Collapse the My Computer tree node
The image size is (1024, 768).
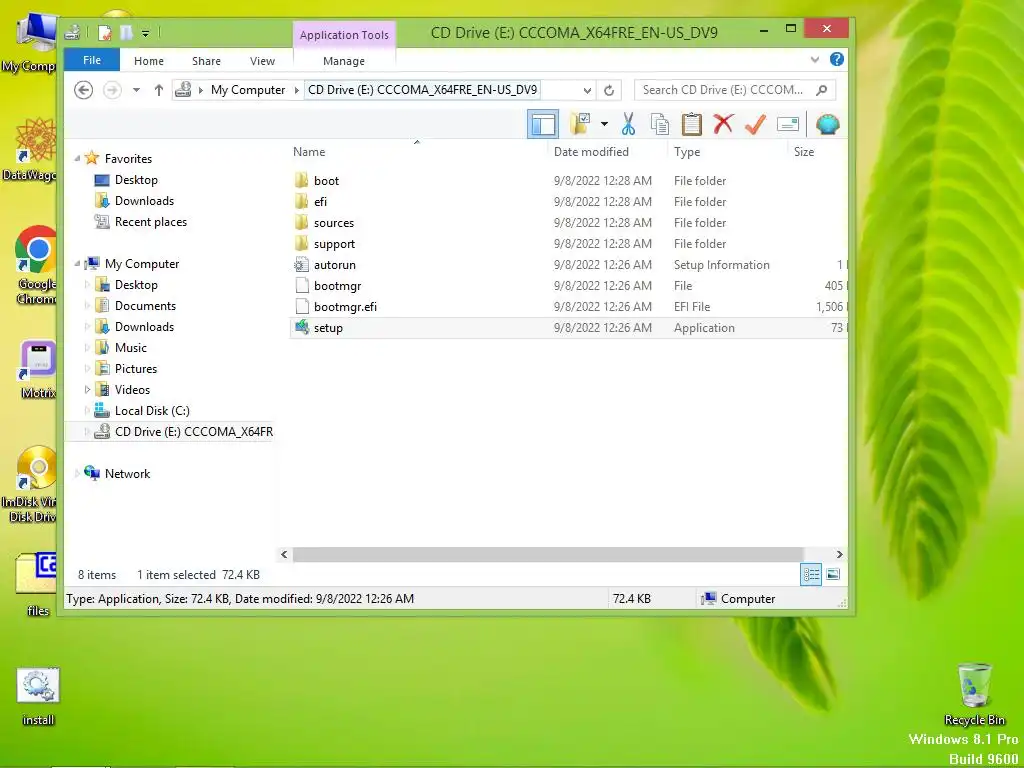click(x=77, y=264)
